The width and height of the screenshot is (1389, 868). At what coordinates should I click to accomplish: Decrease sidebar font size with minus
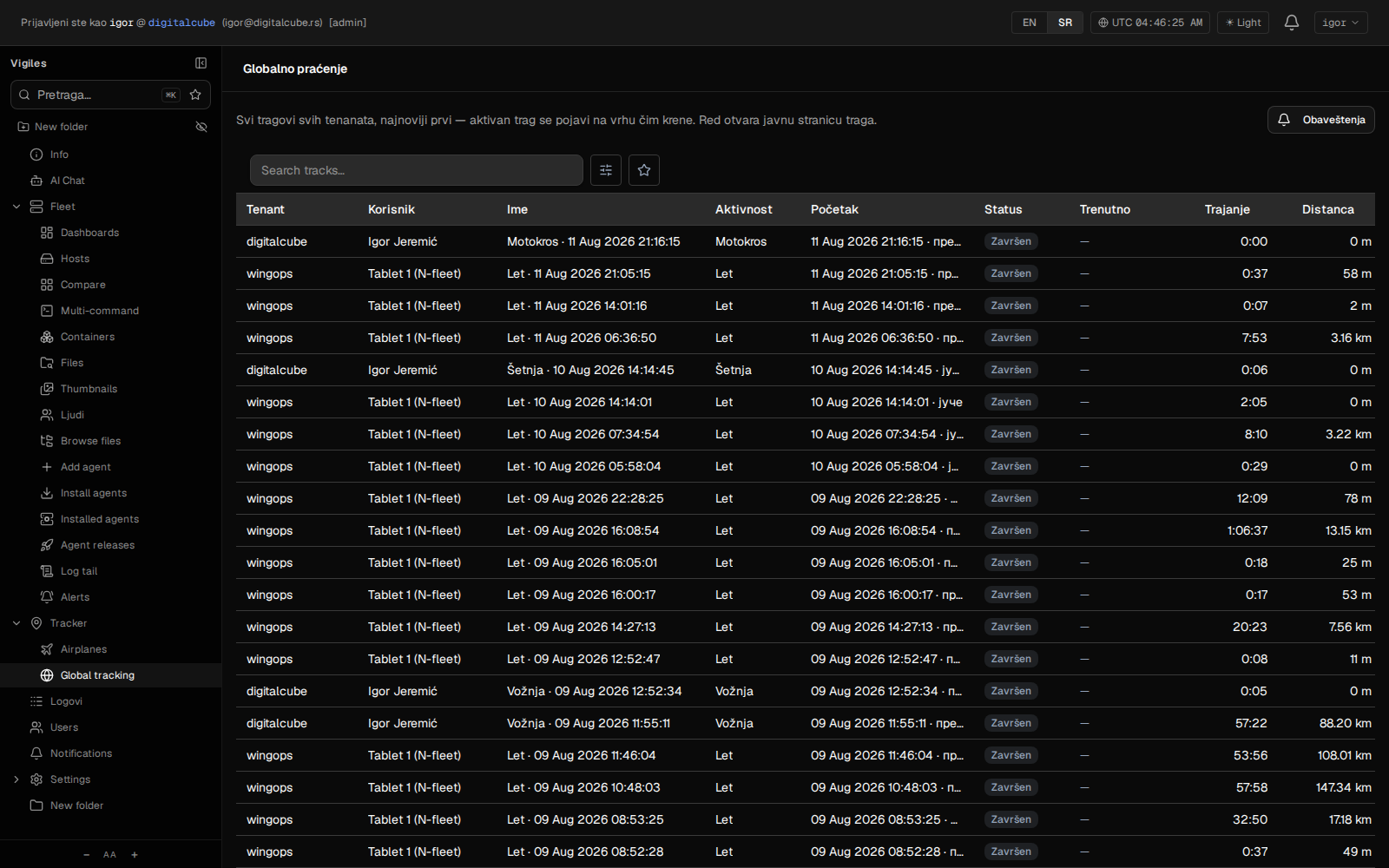[86, 855]
